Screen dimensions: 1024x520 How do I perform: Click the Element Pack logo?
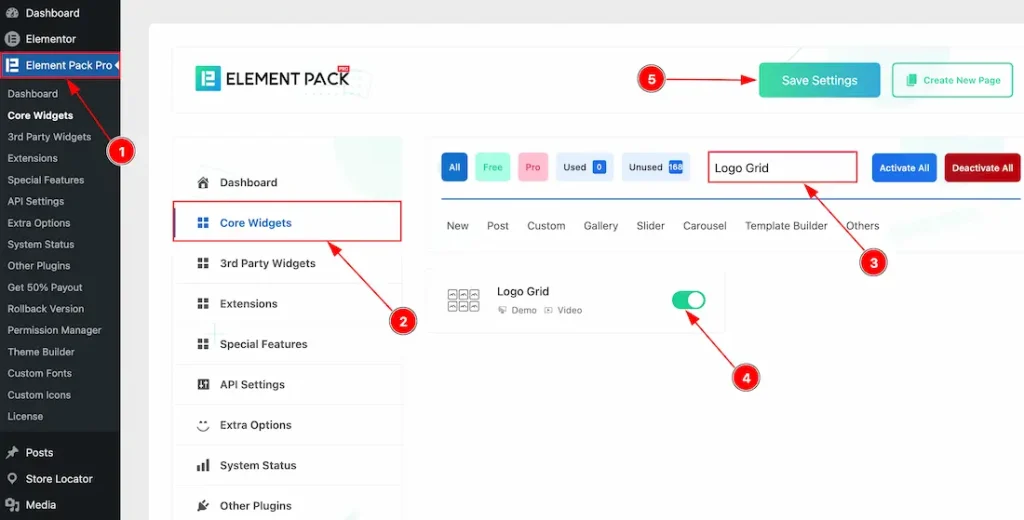click(x=273, y=78)
